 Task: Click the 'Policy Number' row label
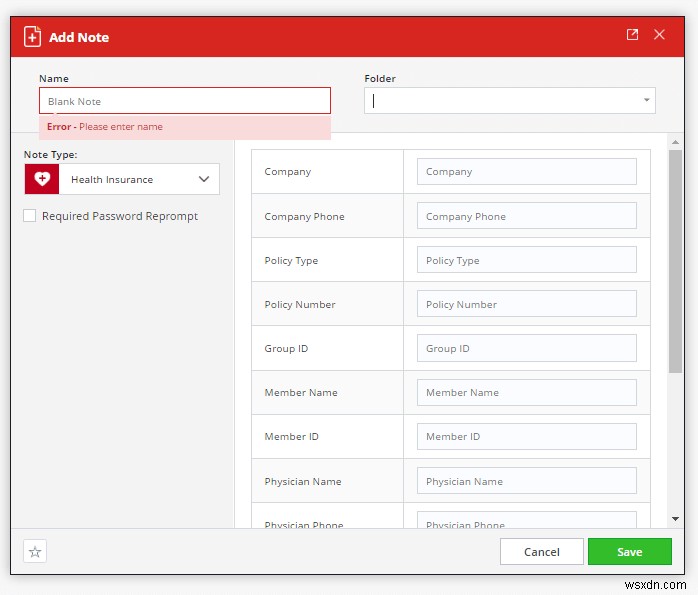300,304
